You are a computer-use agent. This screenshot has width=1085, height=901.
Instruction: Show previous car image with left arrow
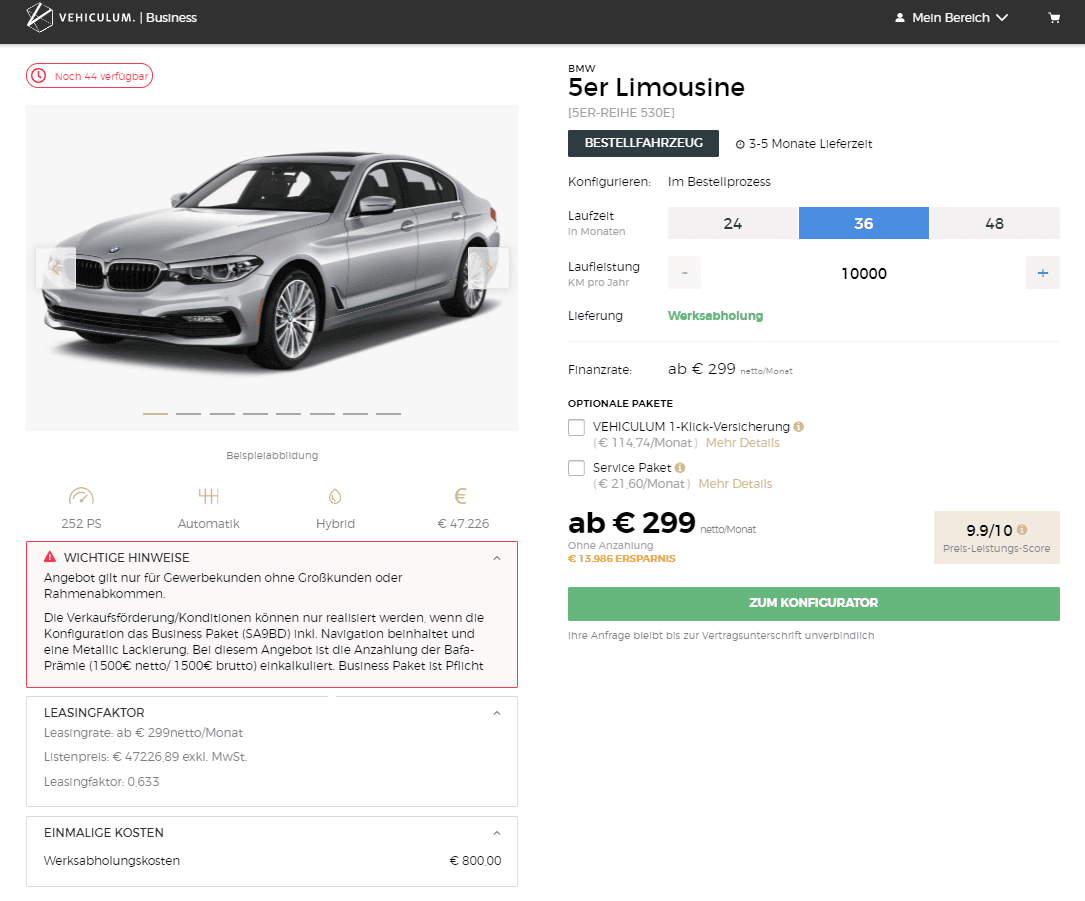[x=56, y=268]
